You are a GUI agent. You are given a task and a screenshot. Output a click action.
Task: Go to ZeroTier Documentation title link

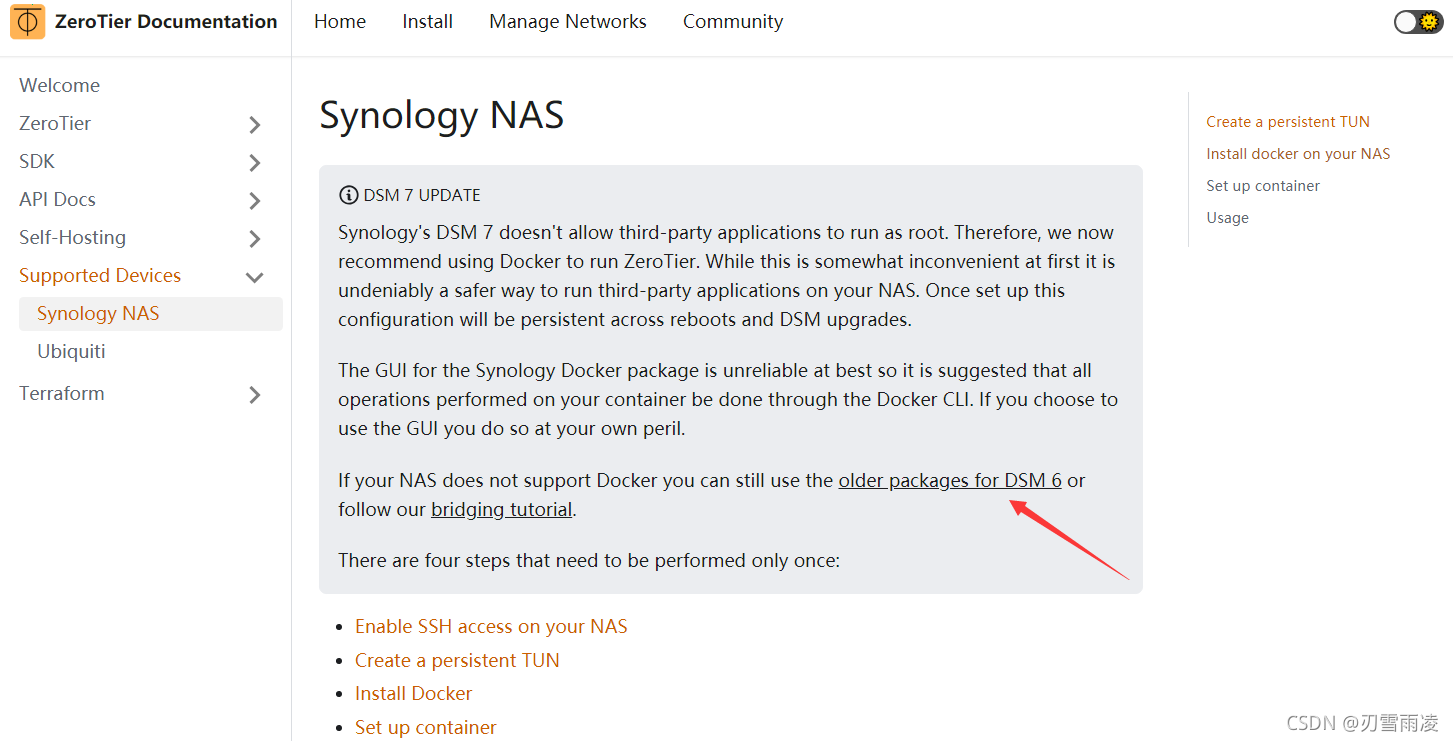(x=166, y=21)
